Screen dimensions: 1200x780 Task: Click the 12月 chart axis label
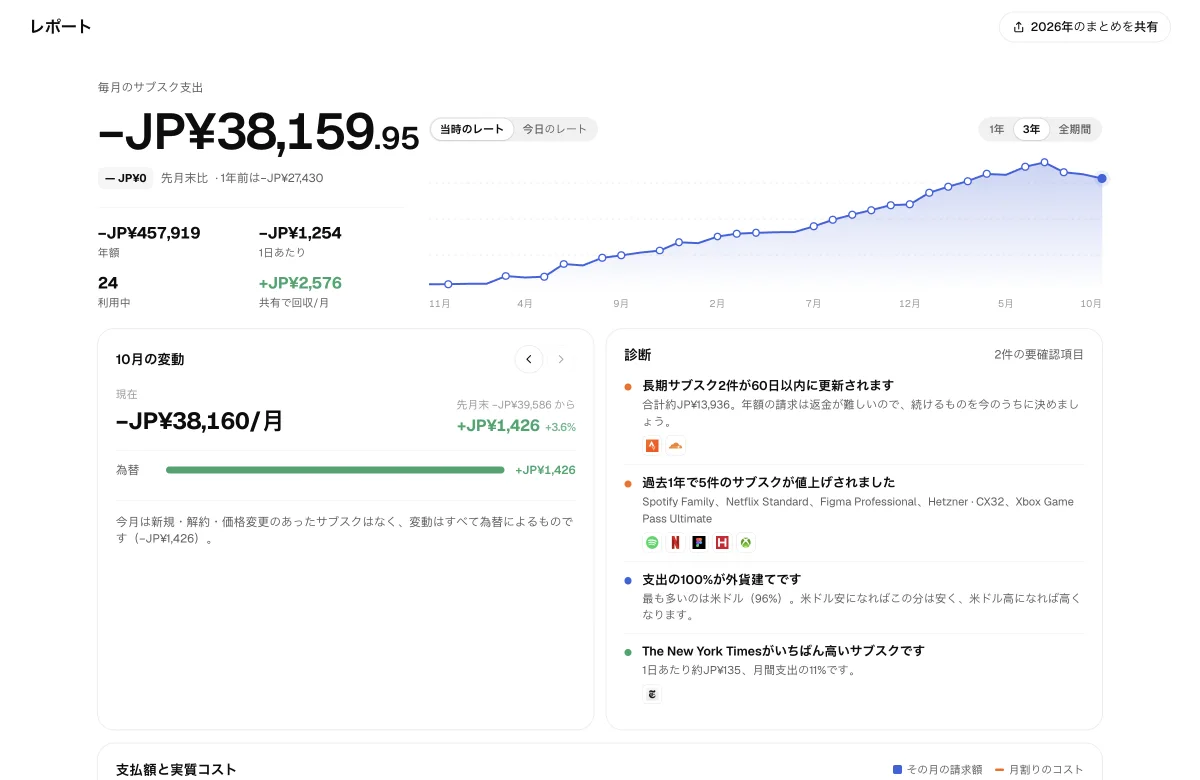click(909, 303)
